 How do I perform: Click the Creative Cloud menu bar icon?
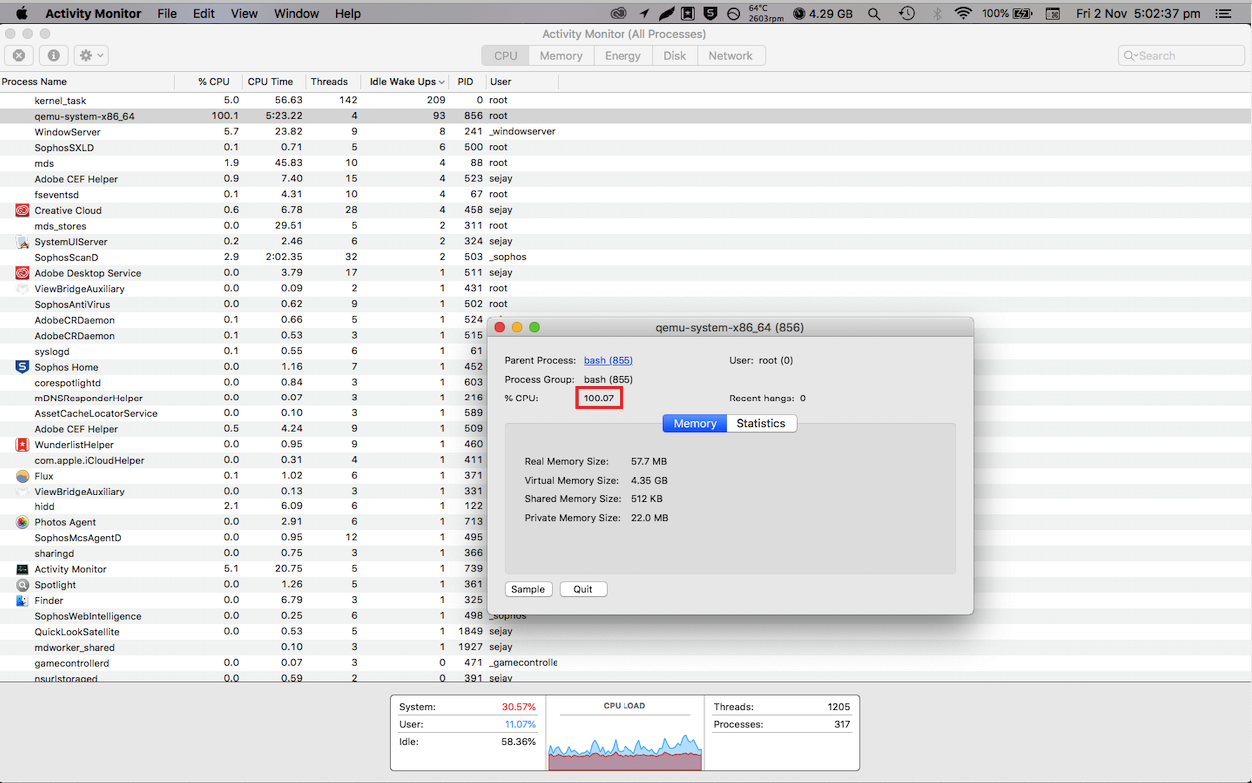coord(619,14)
